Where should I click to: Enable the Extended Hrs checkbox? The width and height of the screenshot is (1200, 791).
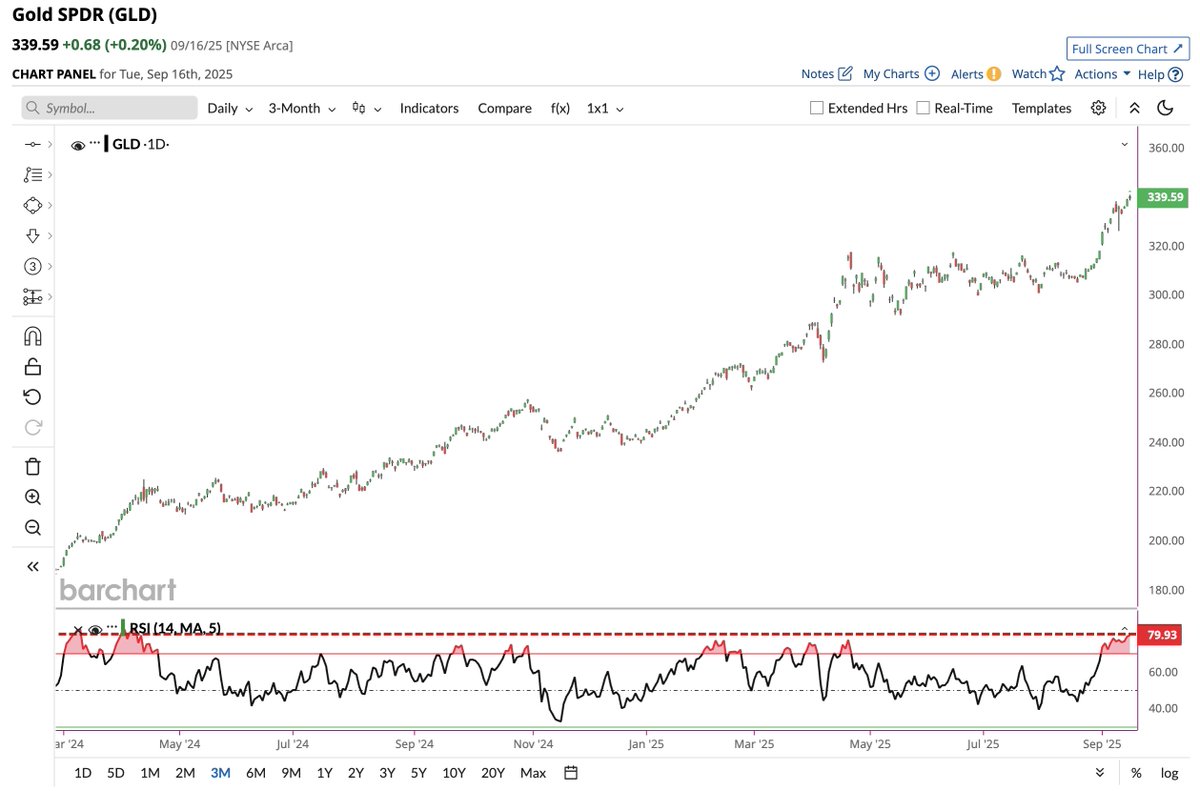(x=816, y=108)
